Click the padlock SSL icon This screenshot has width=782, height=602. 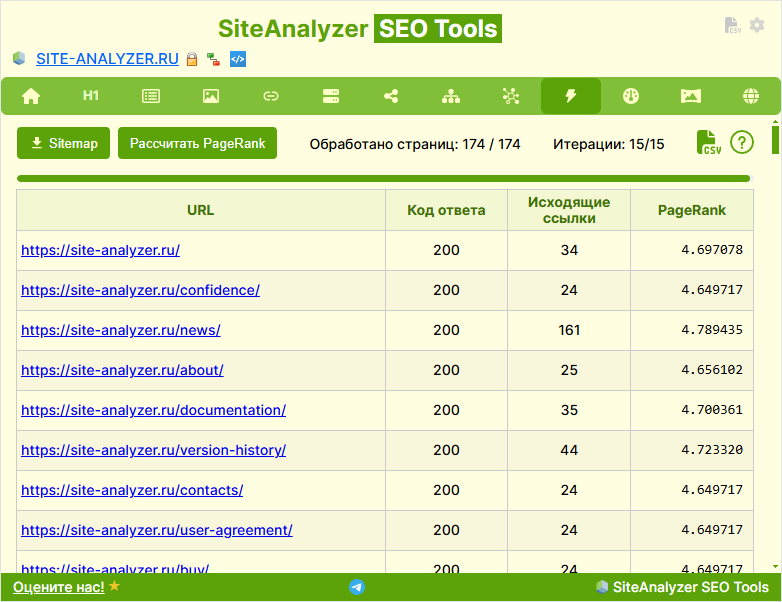coord(192,59)
